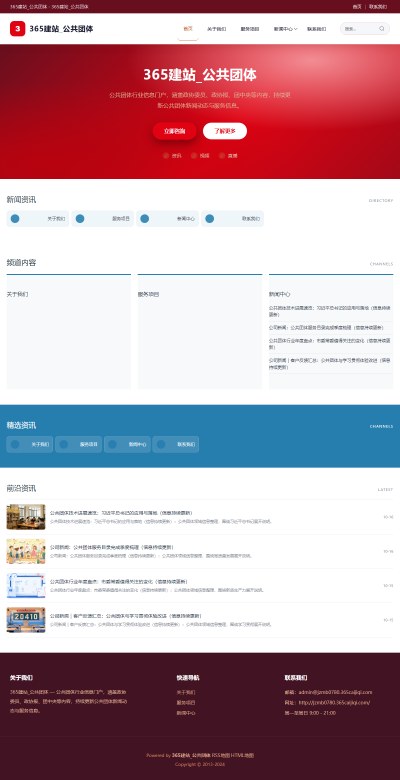Open the blue dashboard illustration thumbnail
This screenshot has height=780, width=400.
[26, 585]
